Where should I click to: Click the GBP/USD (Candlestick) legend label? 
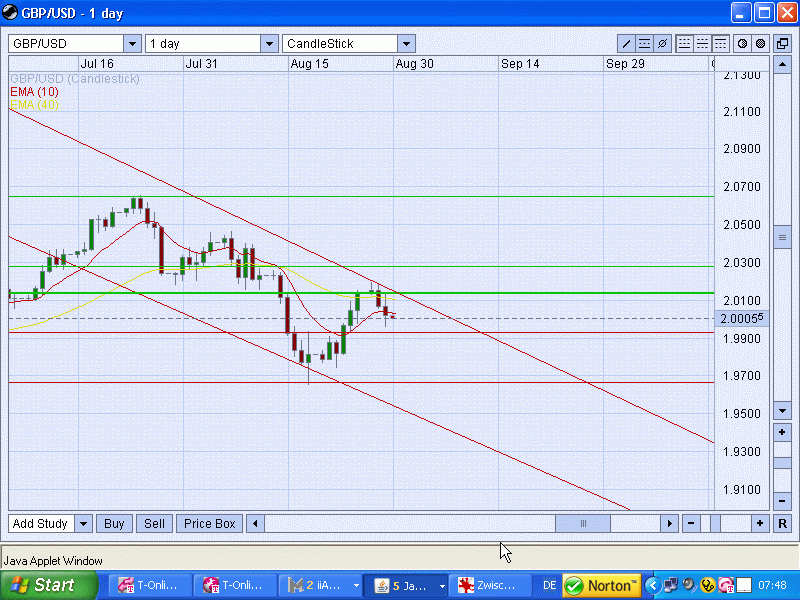(x=74, y=79)
